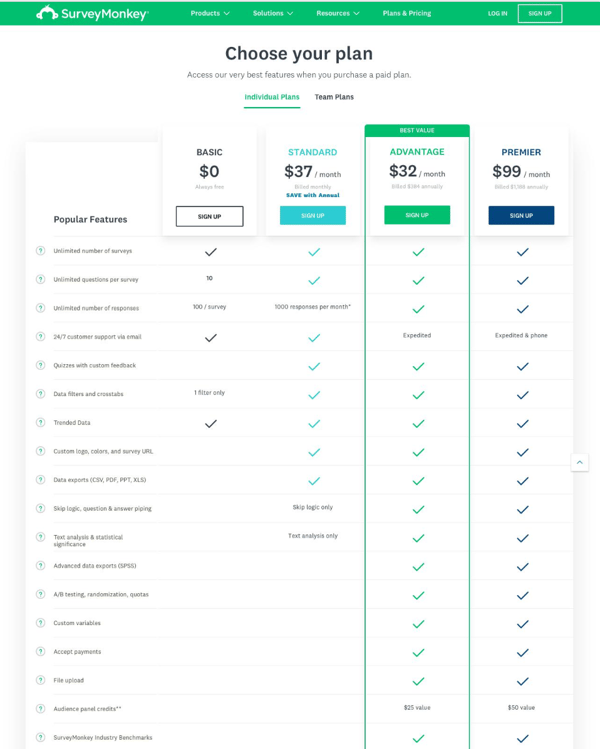Sign up for the Premier plan
The width and height of the screenshot is (600, 749).
521,215
